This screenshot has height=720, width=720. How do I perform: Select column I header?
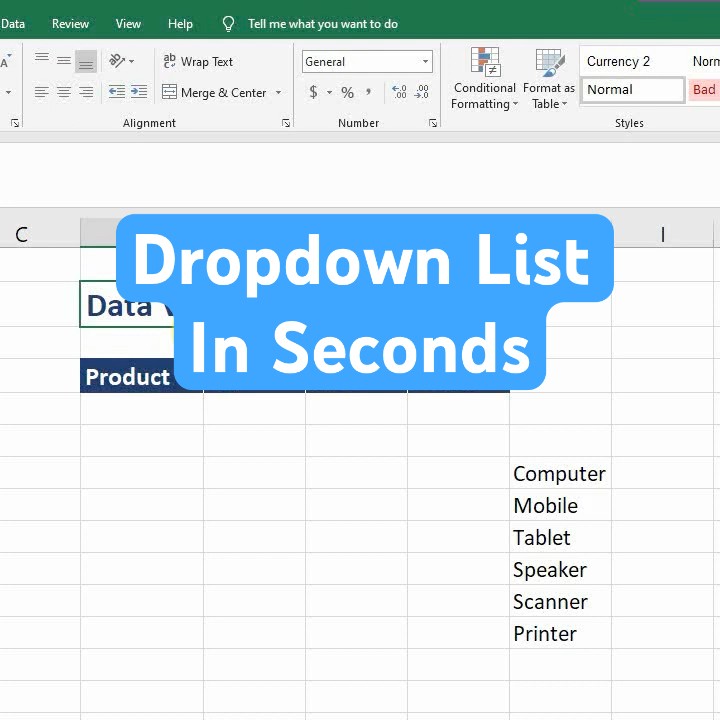[x=662, y=234]
